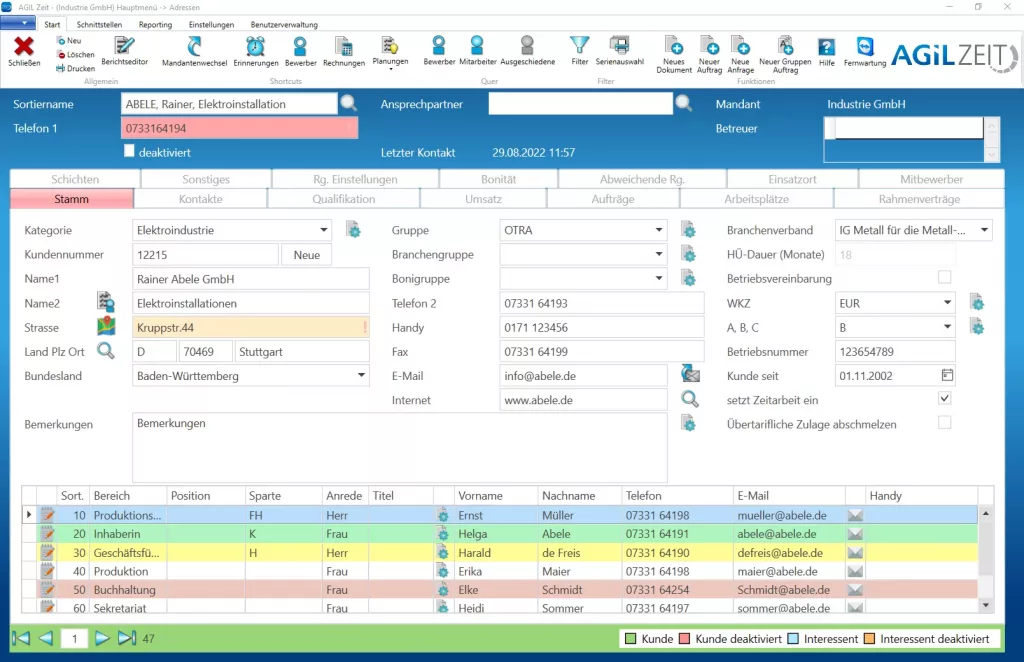Enable Übertarifliche Zulage abschmelzen checkbox
The height and width of the screenshot is (662, 1024).
coord(944,423)
